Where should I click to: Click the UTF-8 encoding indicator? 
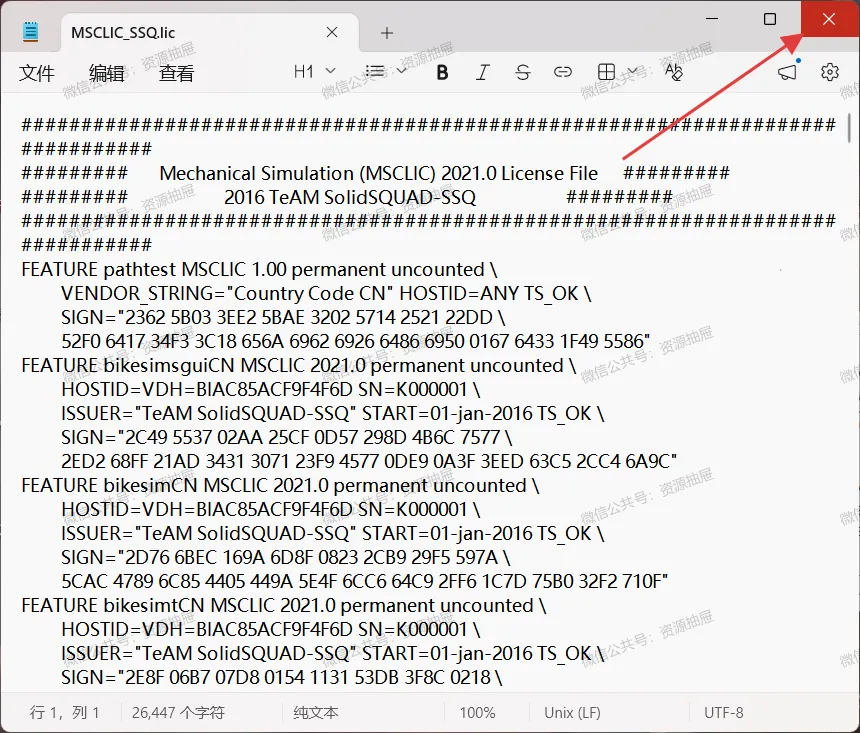click(723, 713)
